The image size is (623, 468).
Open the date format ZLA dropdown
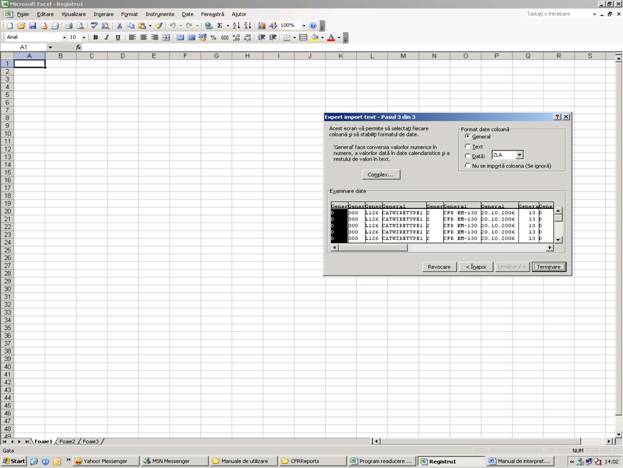pyautogui.click(x=520, y=155)
